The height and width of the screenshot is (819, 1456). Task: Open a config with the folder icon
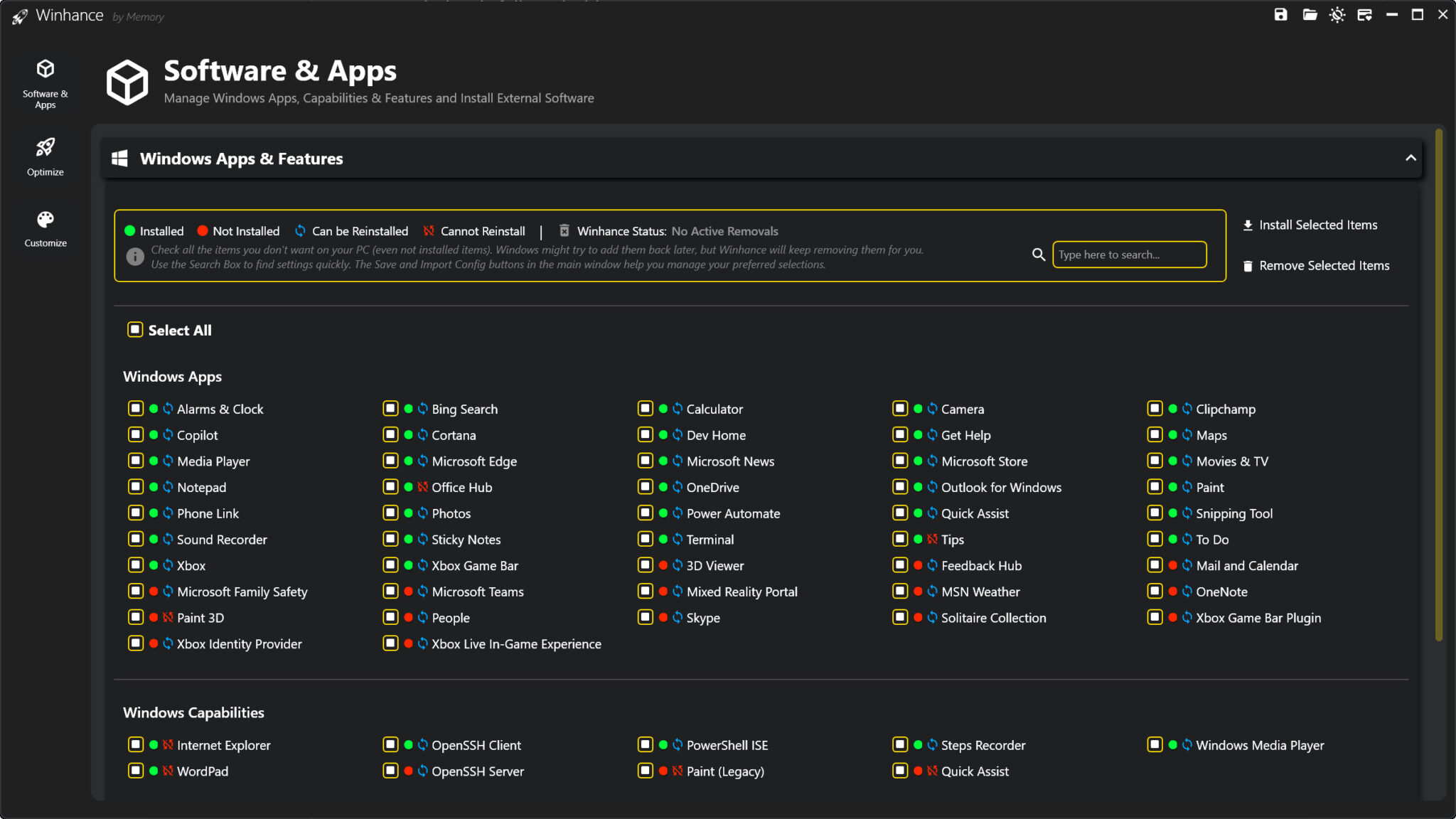click(x=1309, y=14)
